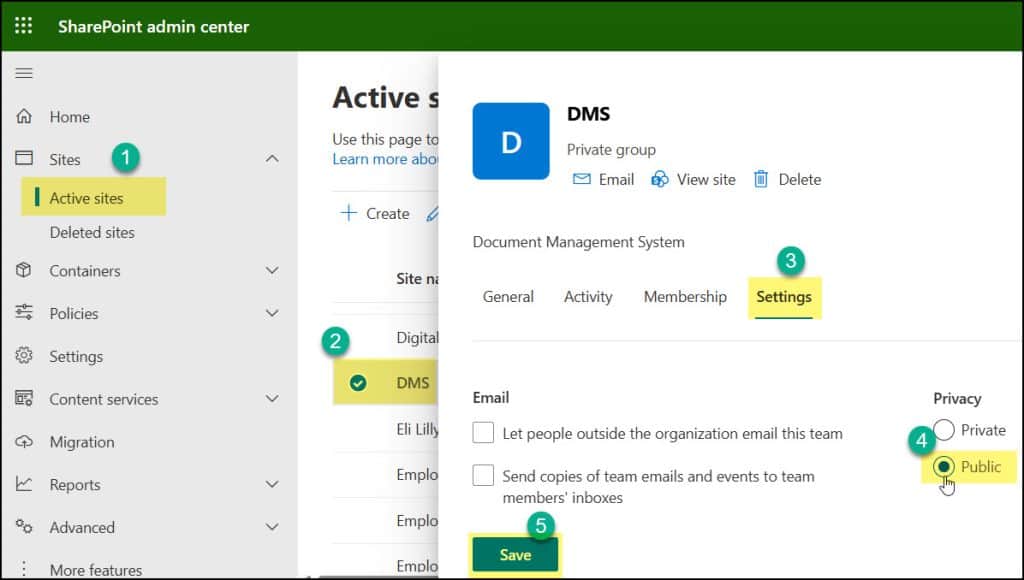Click the Create button label
This screenshot has width=1024, height=580.
388,214
